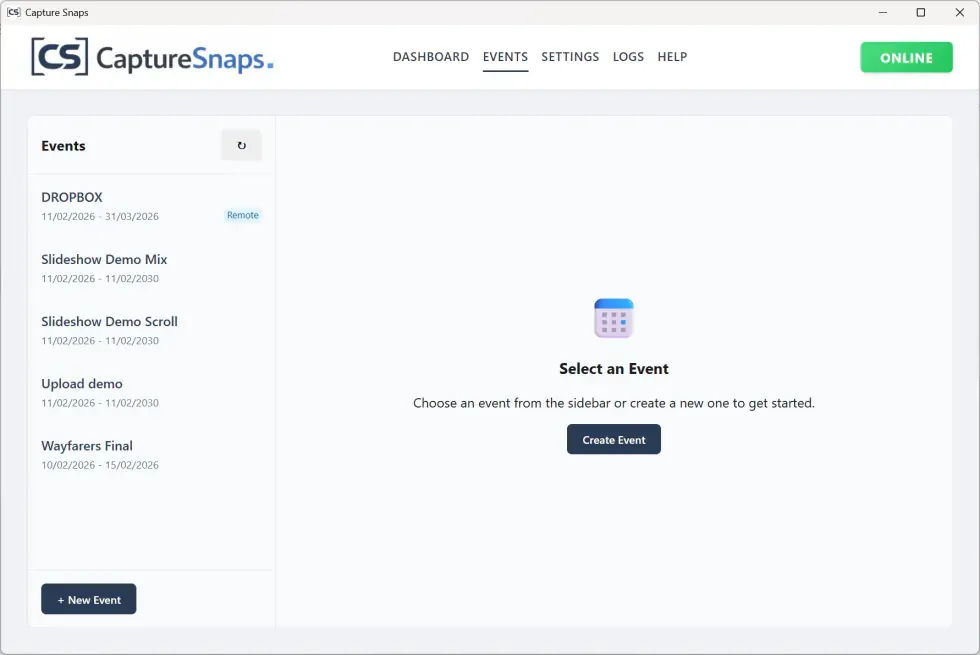
Task: Go to the Settings tab
Action: pyautogui.click(x=570, y=57)
